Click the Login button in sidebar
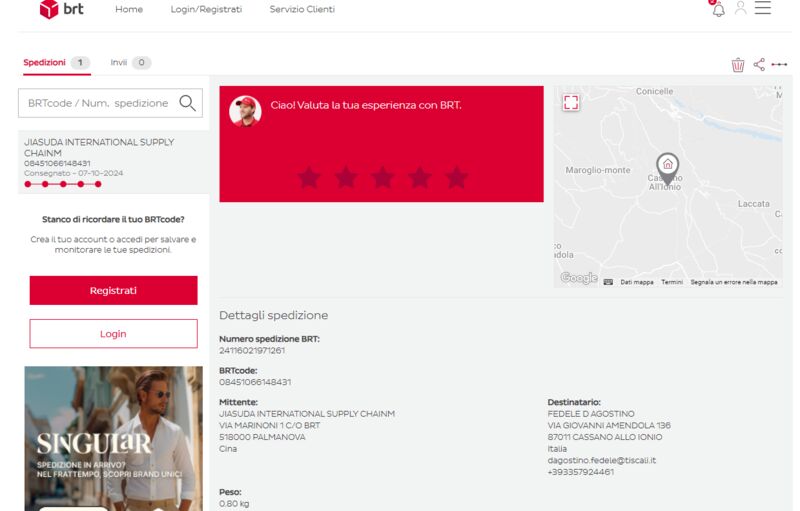This screenshot has width=800, height=511. [113, 334]
